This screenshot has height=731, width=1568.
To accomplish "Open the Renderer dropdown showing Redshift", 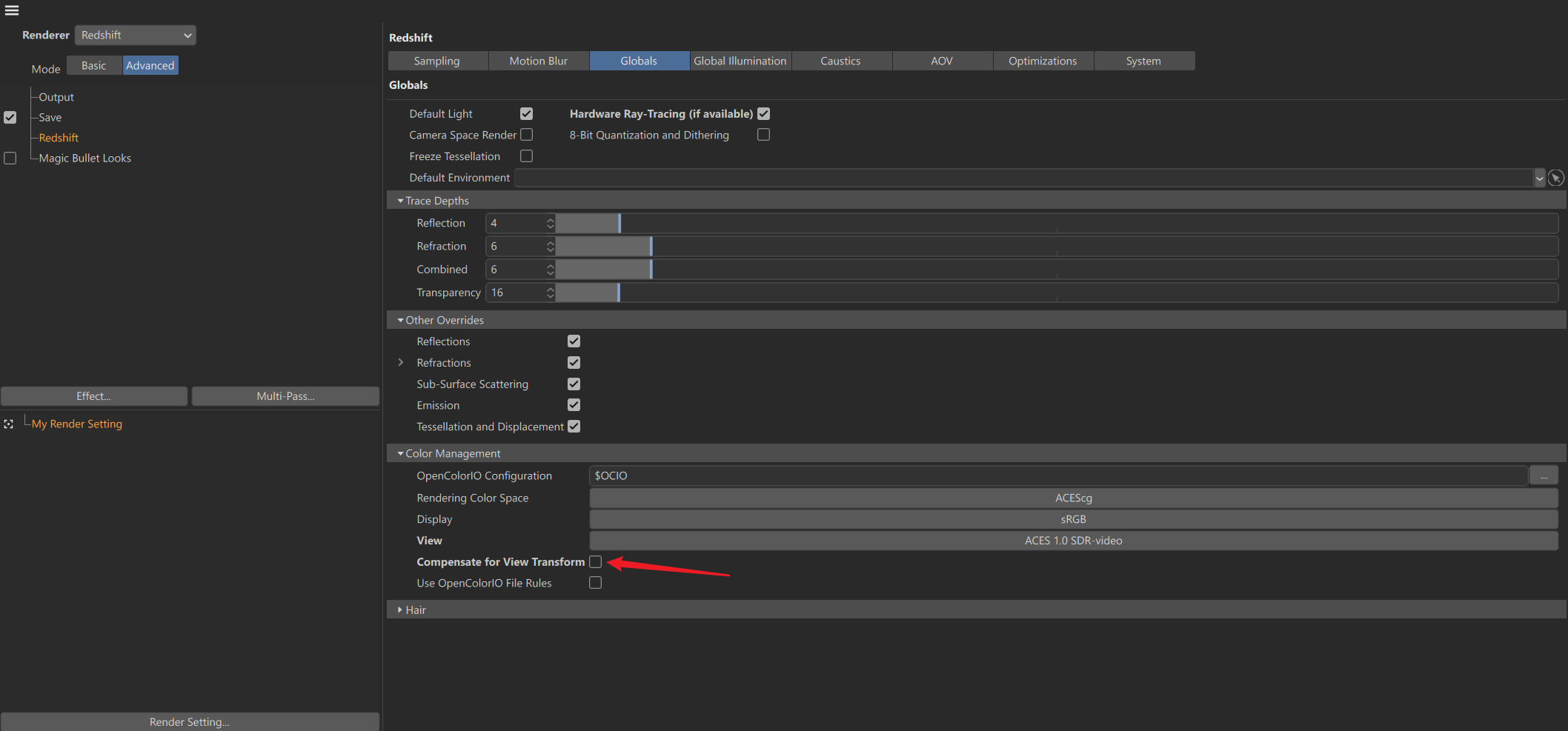I will [x=136, y=35].
